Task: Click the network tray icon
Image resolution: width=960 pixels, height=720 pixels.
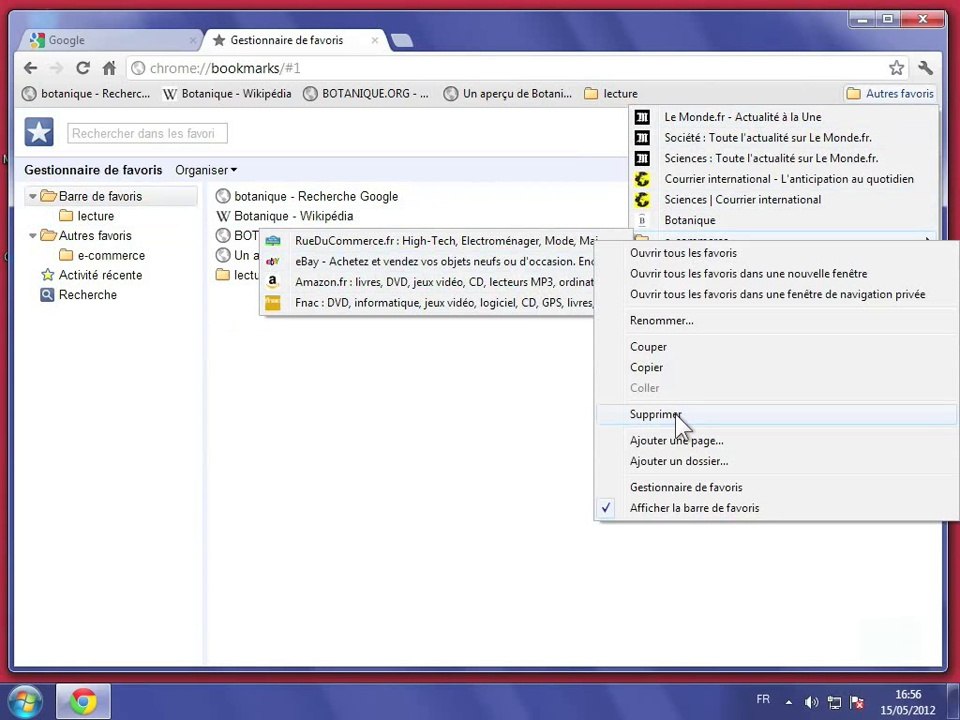Action: [834, 702]
